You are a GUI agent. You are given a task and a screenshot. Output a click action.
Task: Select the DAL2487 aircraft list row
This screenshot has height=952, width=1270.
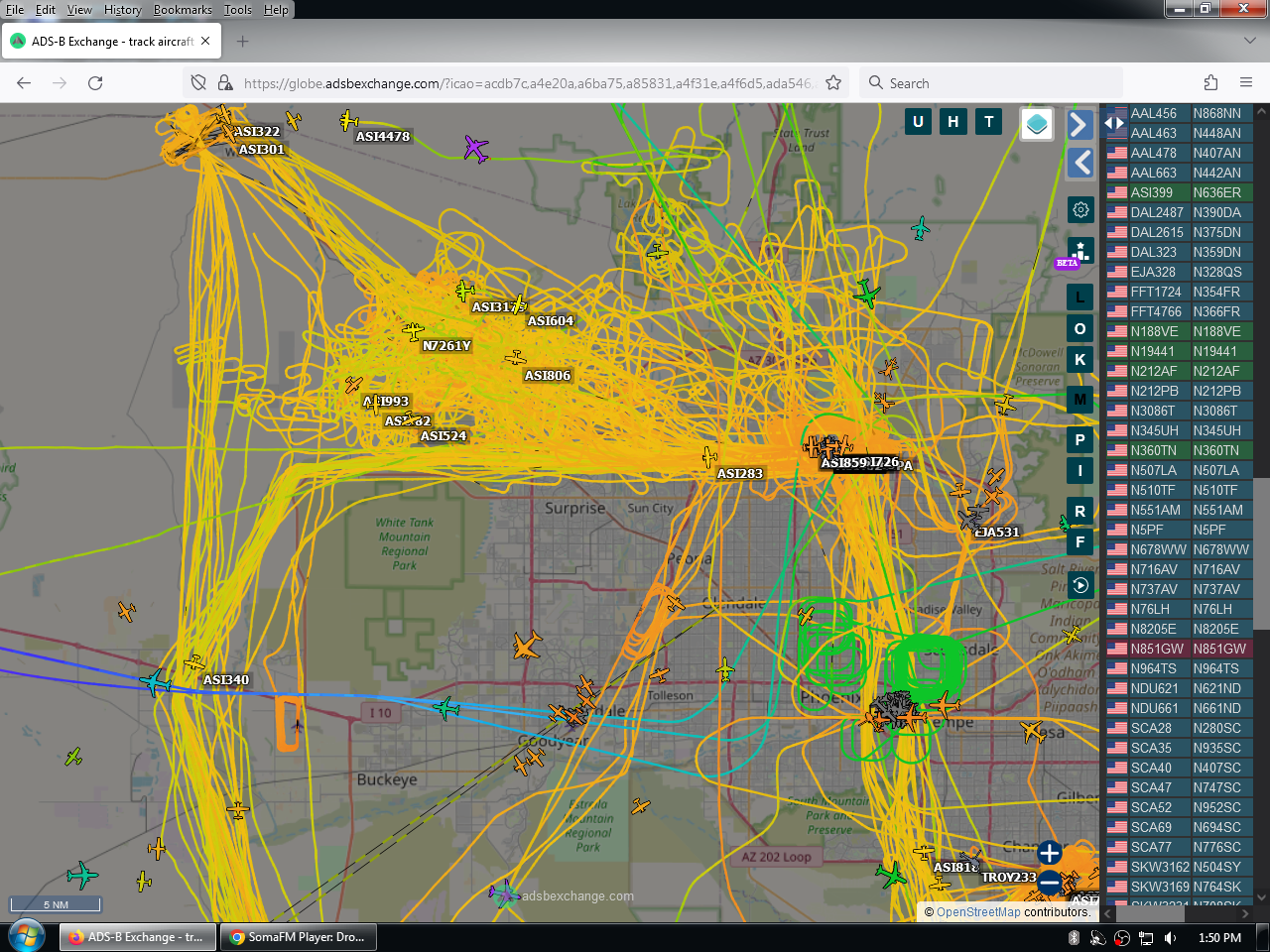tap(1179, 212)
